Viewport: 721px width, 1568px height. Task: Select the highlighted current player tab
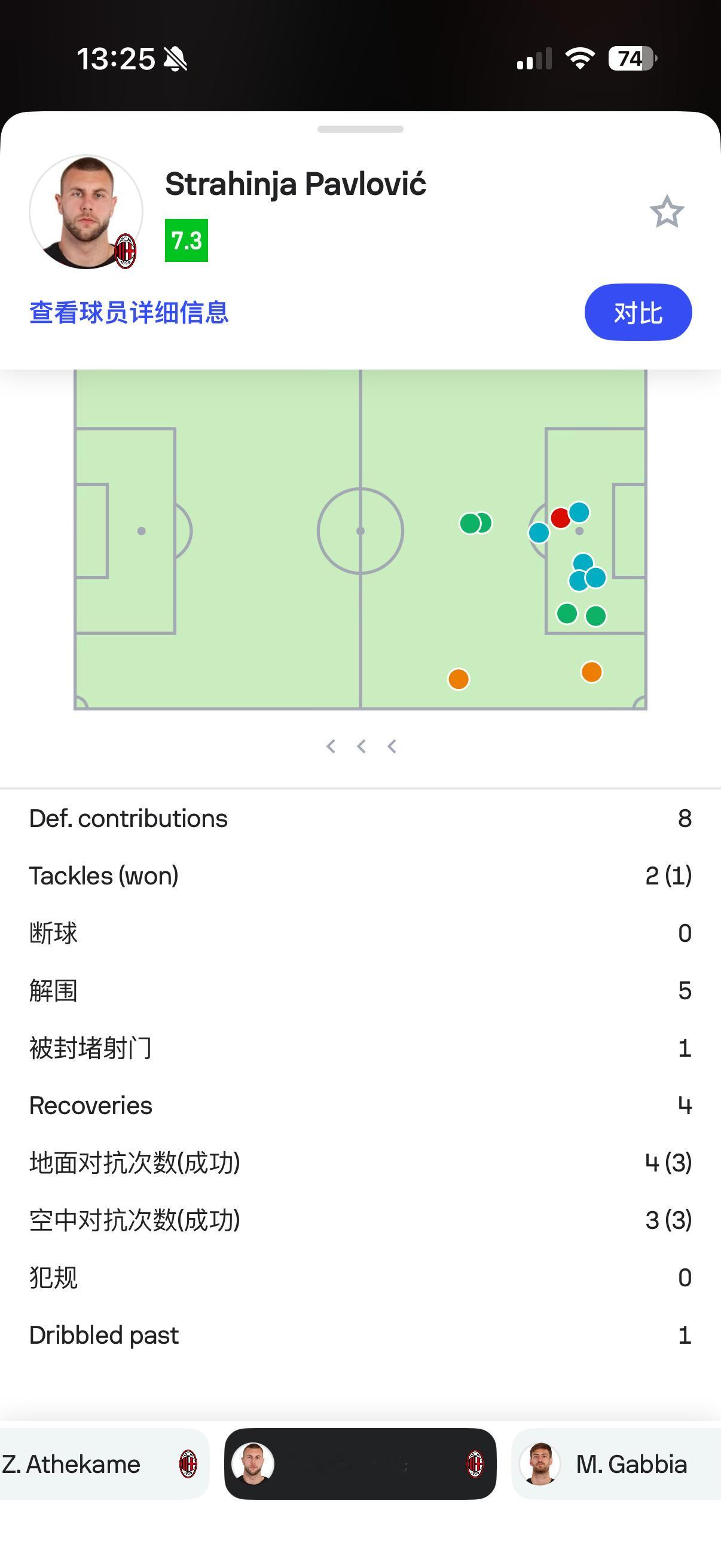[x=360, y=1464]
